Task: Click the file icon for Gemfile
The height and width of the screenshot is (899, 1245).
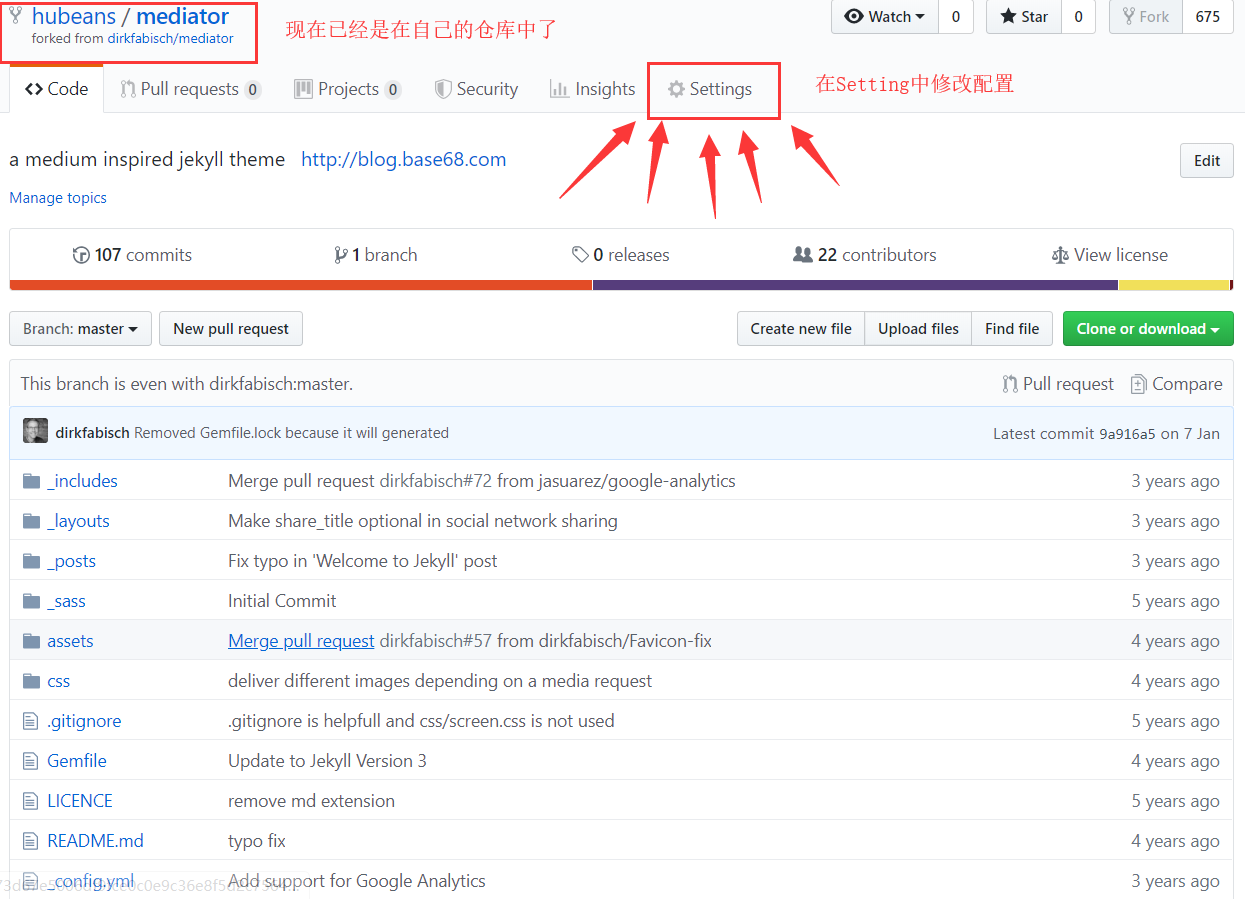Action: point(30,761)
